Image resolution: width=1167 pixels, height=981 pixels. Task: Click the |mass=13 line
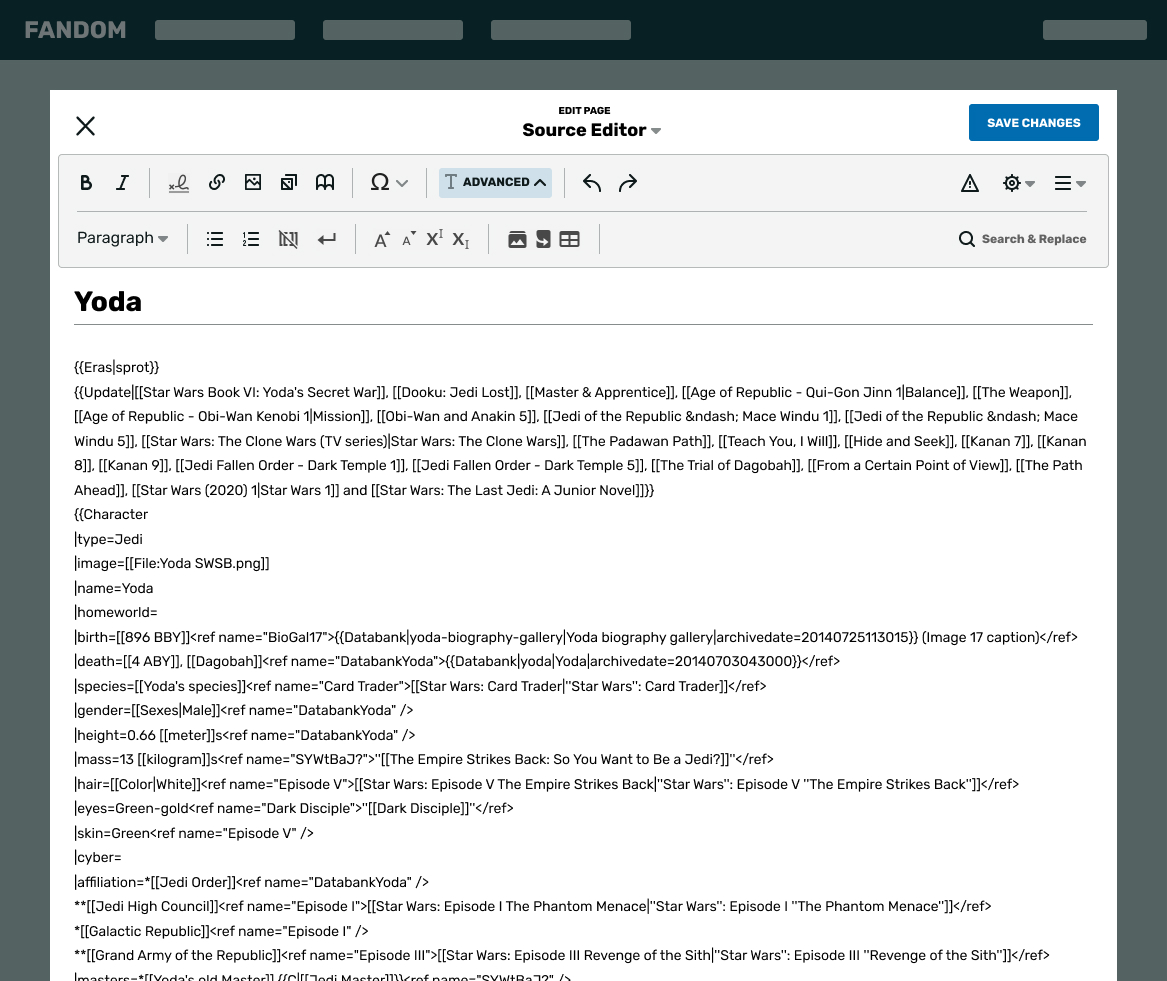pyautogui.click(x=424, y=759)
